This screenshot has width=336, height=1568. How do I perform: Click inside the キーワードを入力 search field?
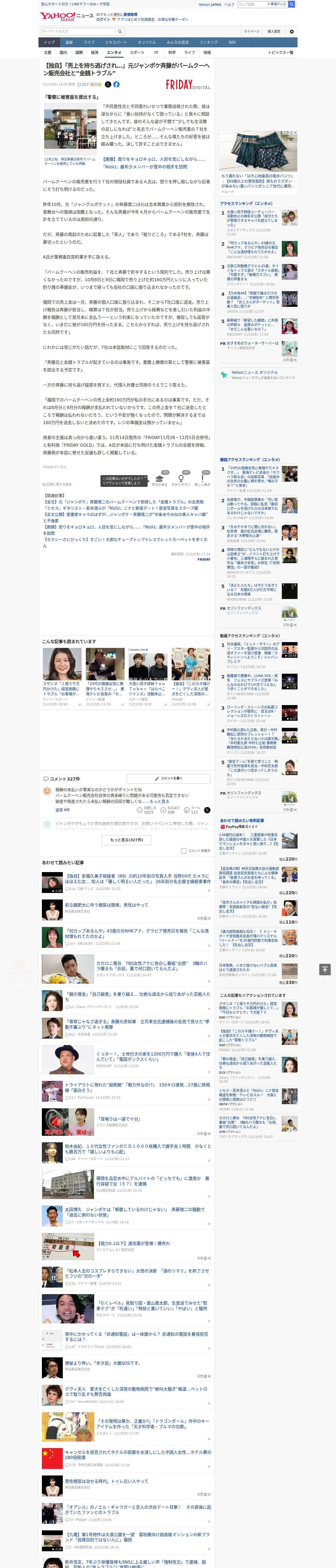pyautogui.click(x=78, y=32)
